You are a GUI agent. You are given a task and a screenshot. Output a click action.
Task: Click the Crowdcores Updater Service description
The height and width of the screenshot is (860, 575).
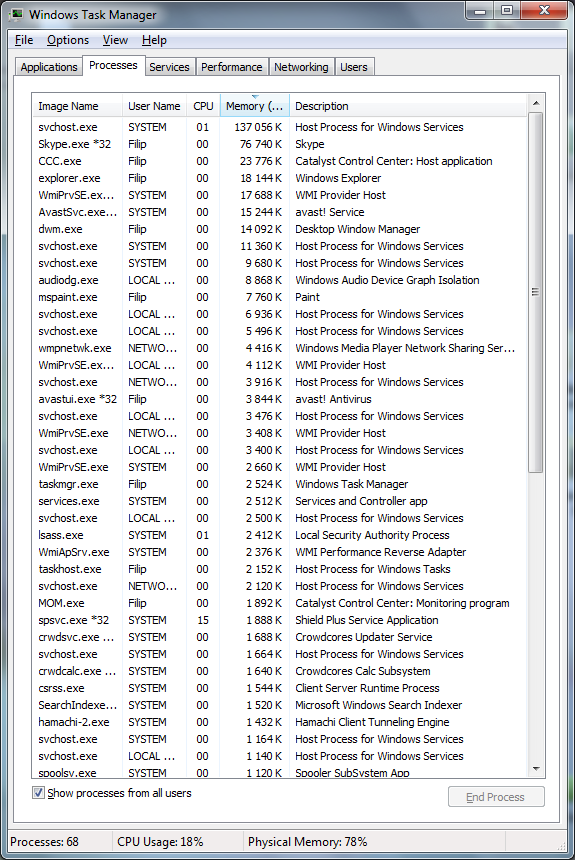click(364, 637)
